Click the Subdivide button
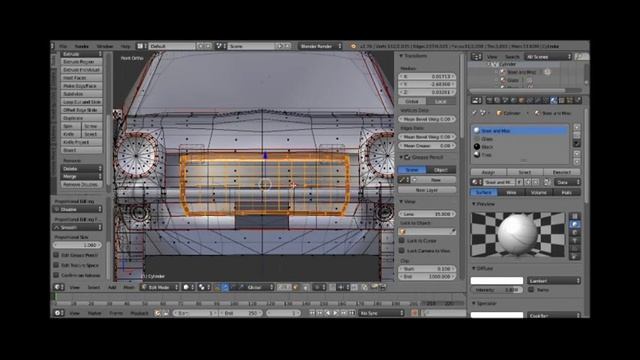This screenshot has height=360, width=640. (x=82, y=94)
